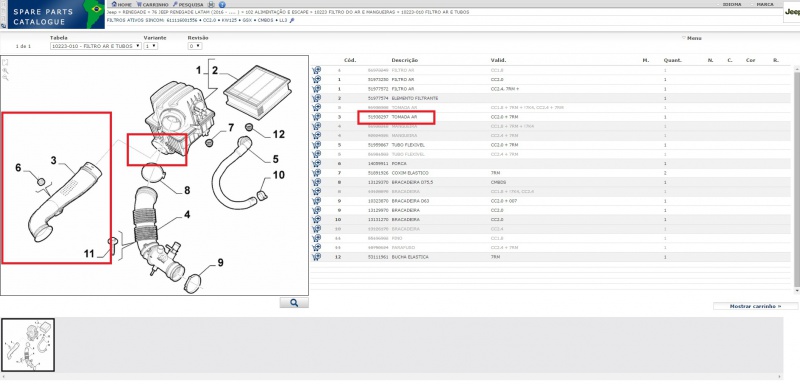
Task: Open CARRINHO in top menu
Action: [152, 4]
